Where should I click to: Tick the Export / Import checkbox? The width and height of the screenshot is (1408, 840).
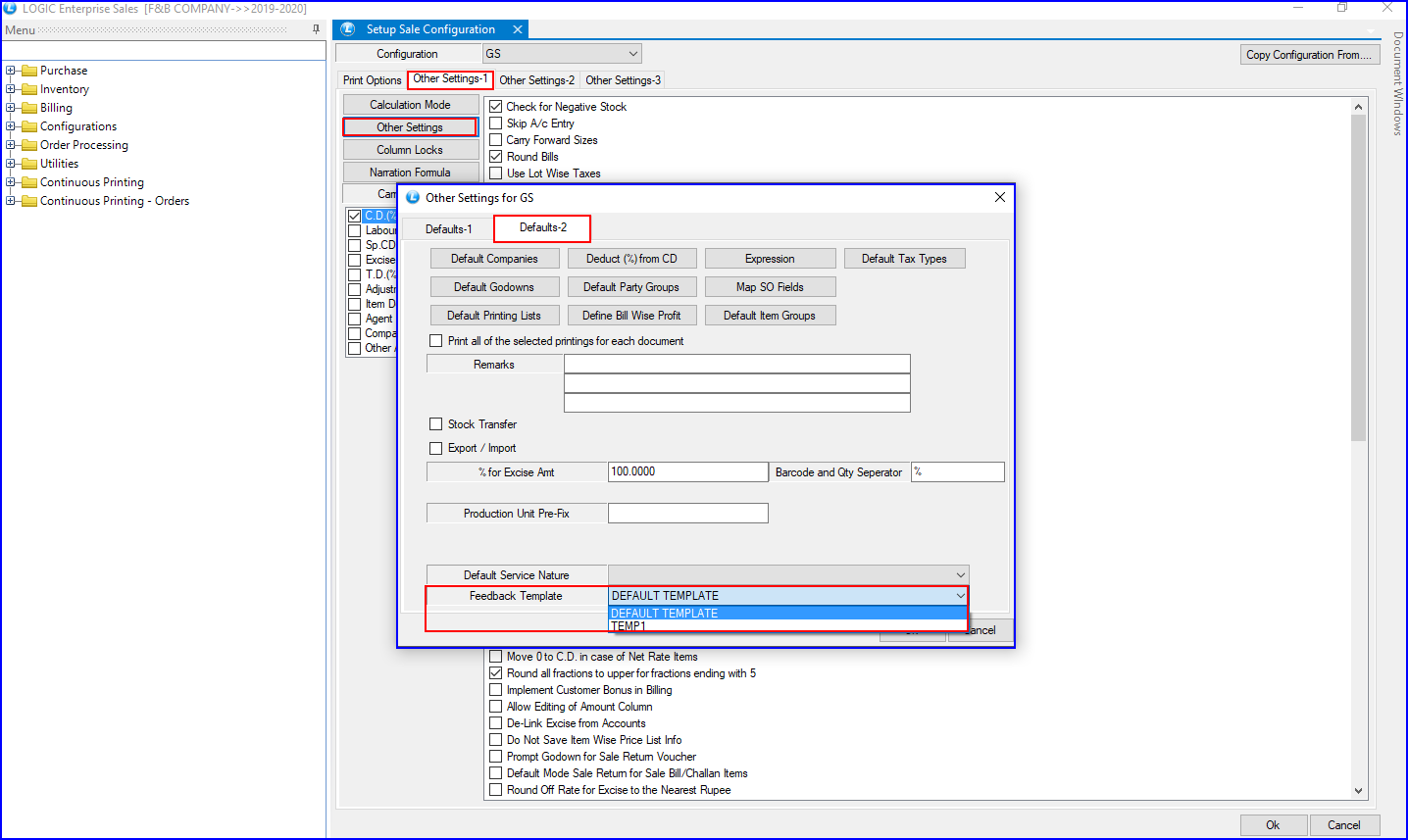coord(436,448)
